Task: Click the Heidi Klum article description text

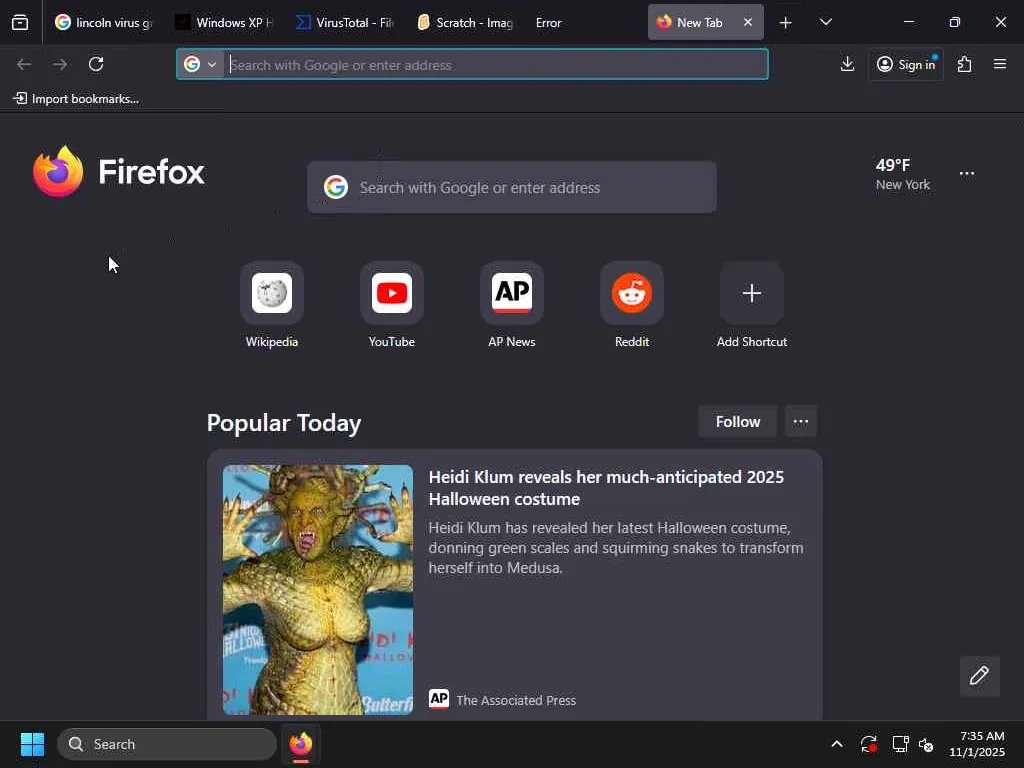Action: click(x=616, y=547)
